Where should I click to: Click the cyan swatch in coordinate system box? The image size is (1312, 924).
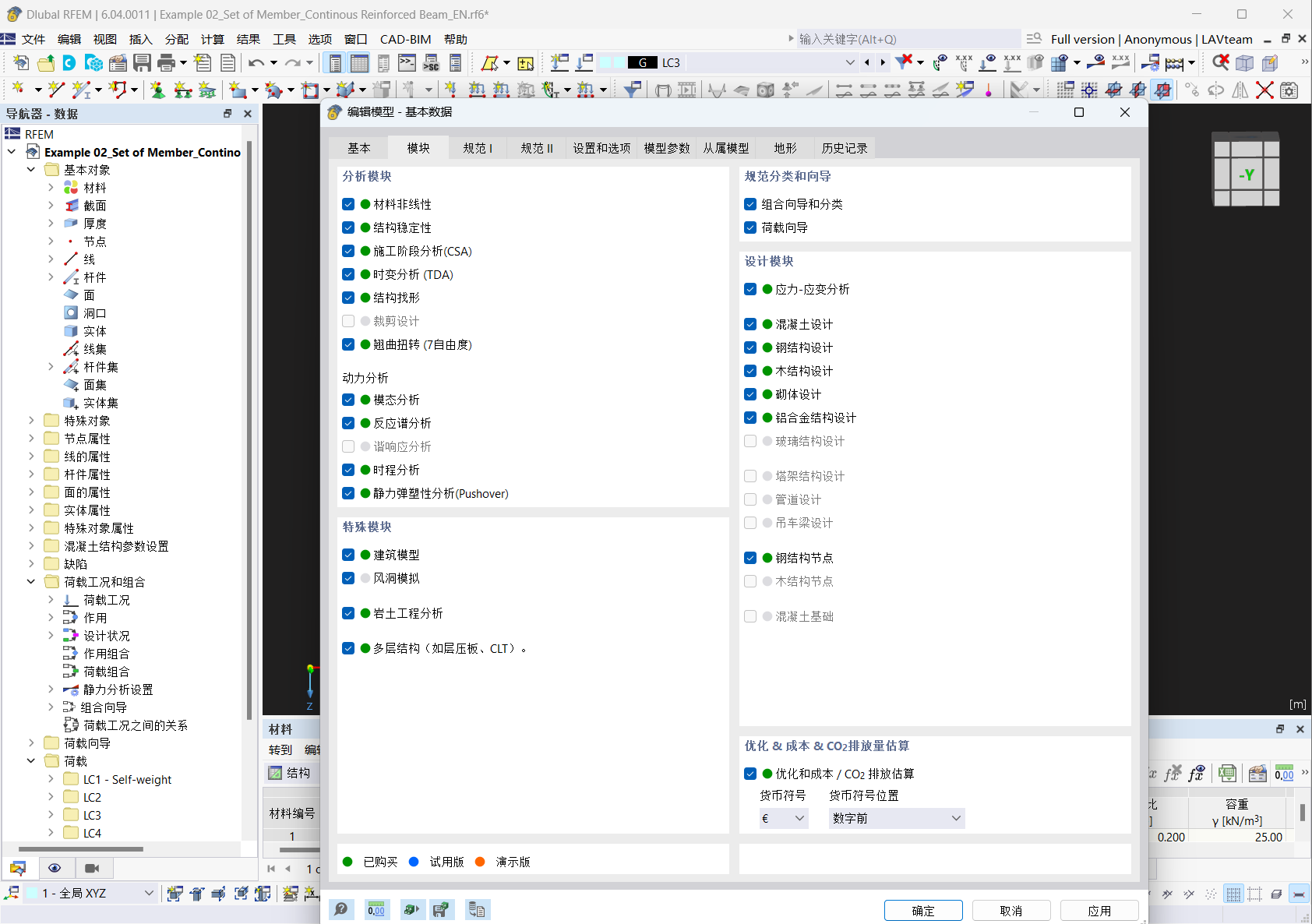coord(32,893)
